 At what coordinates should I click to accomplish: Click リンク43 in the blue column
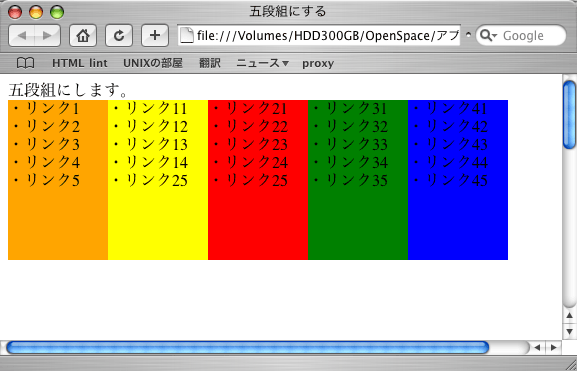tap(457, 144)
